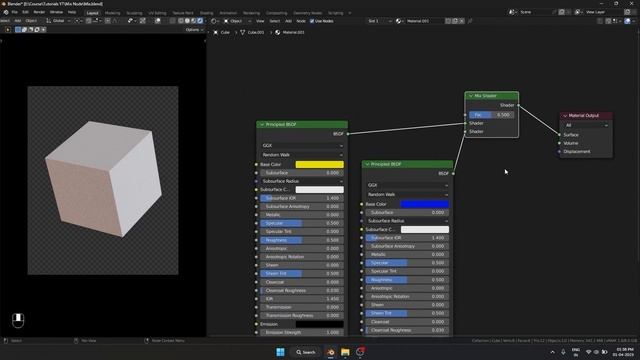Click Cube.001 mesh in breadcrumb
The height and width of the screenshot is (360, 640).
pos(252,32)
